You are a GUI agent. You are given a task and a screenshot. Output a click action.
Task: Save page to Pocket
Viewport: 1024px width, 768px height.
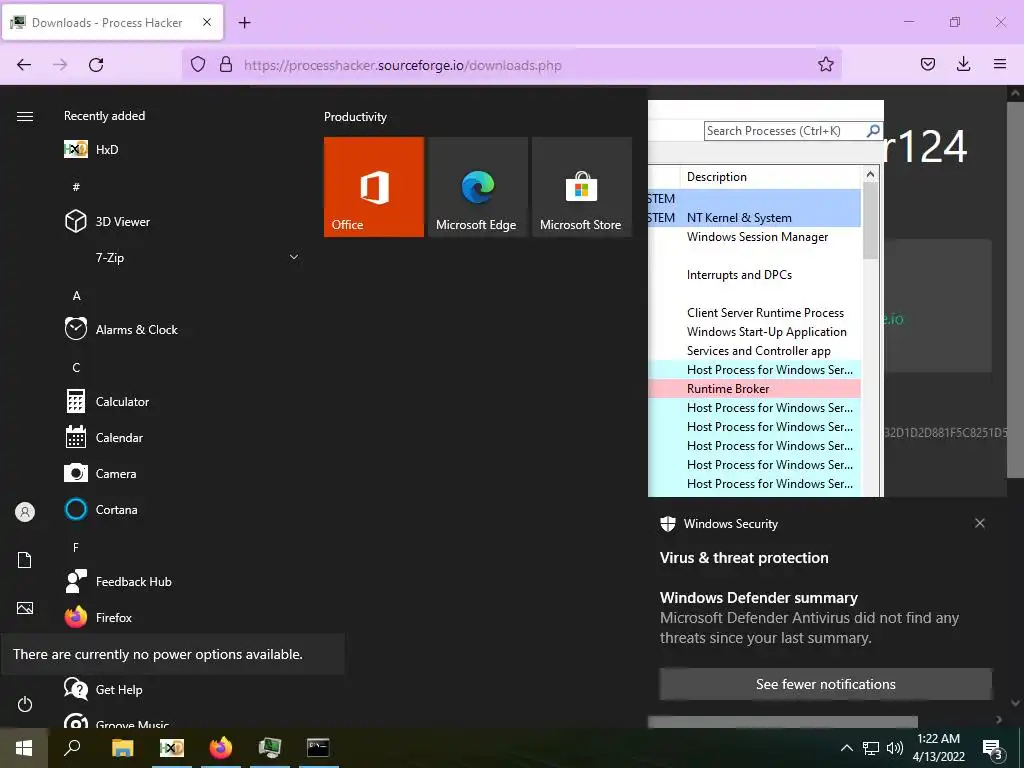pos(927,65)
